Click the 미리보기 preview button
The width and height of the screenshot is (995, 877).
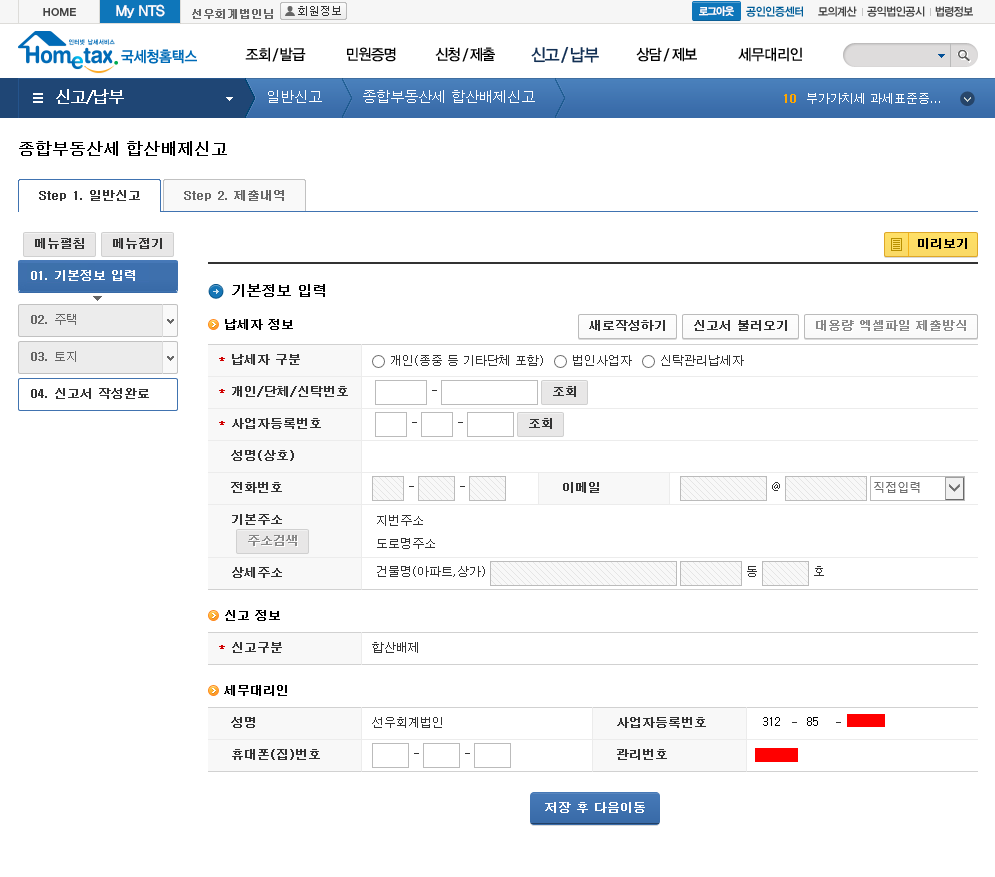tap(930, 244)
